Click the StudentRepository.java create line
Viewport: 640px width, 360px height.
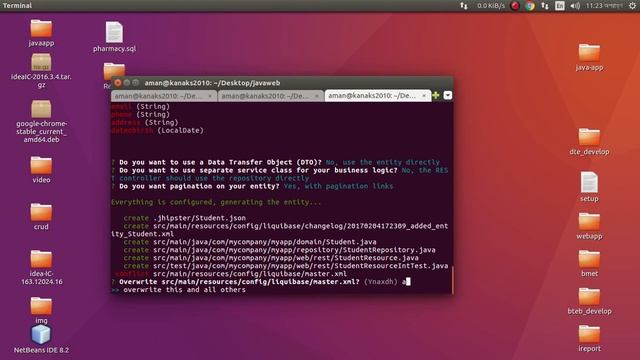279,250
